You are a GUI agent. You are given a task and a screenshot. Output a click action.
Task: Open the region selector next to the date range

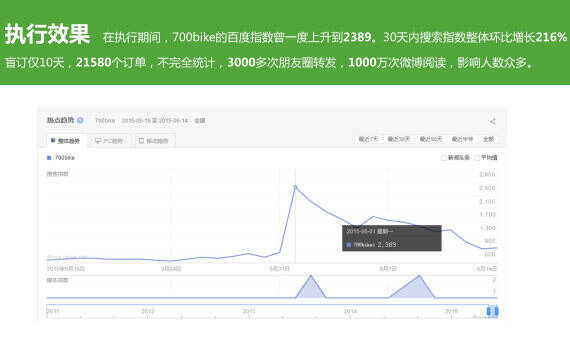200,121
